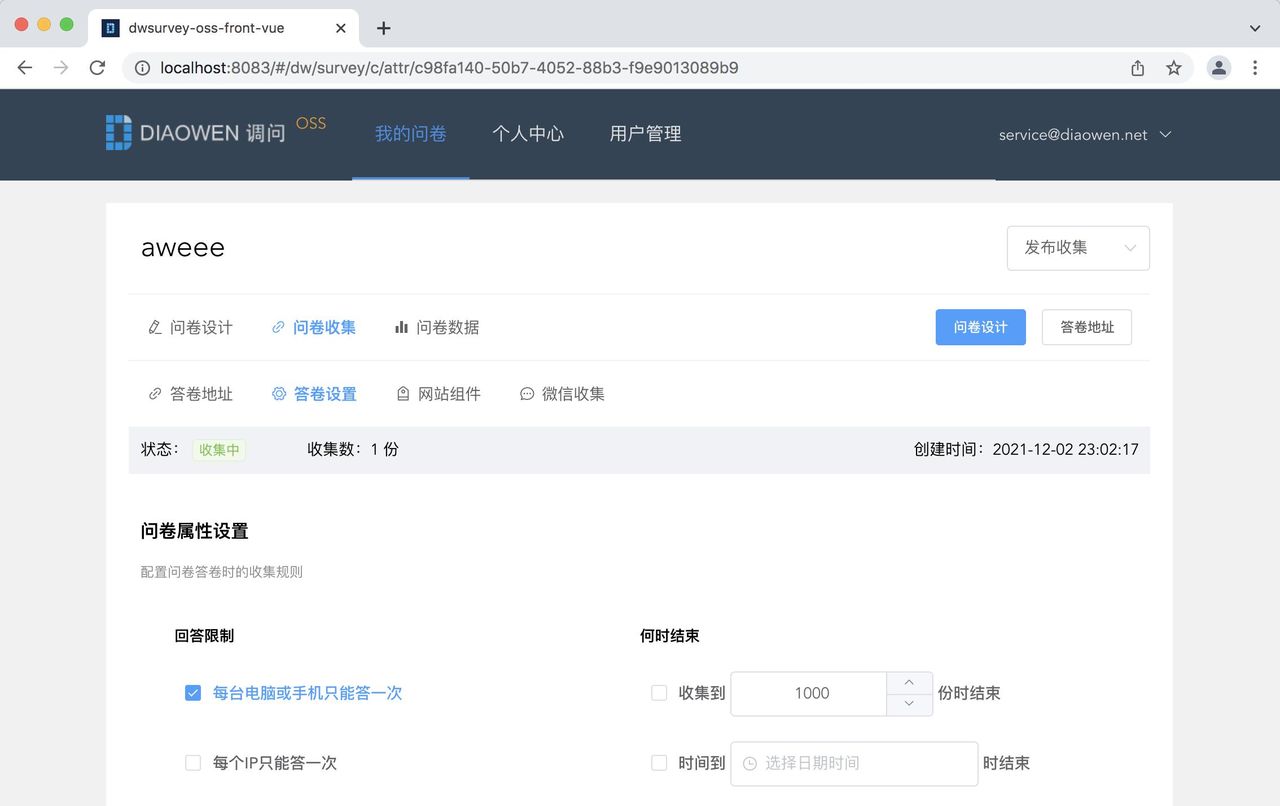Click the pencil icon beside 问卷设计 tab
Screen dimensions: 1280x806
156,326
